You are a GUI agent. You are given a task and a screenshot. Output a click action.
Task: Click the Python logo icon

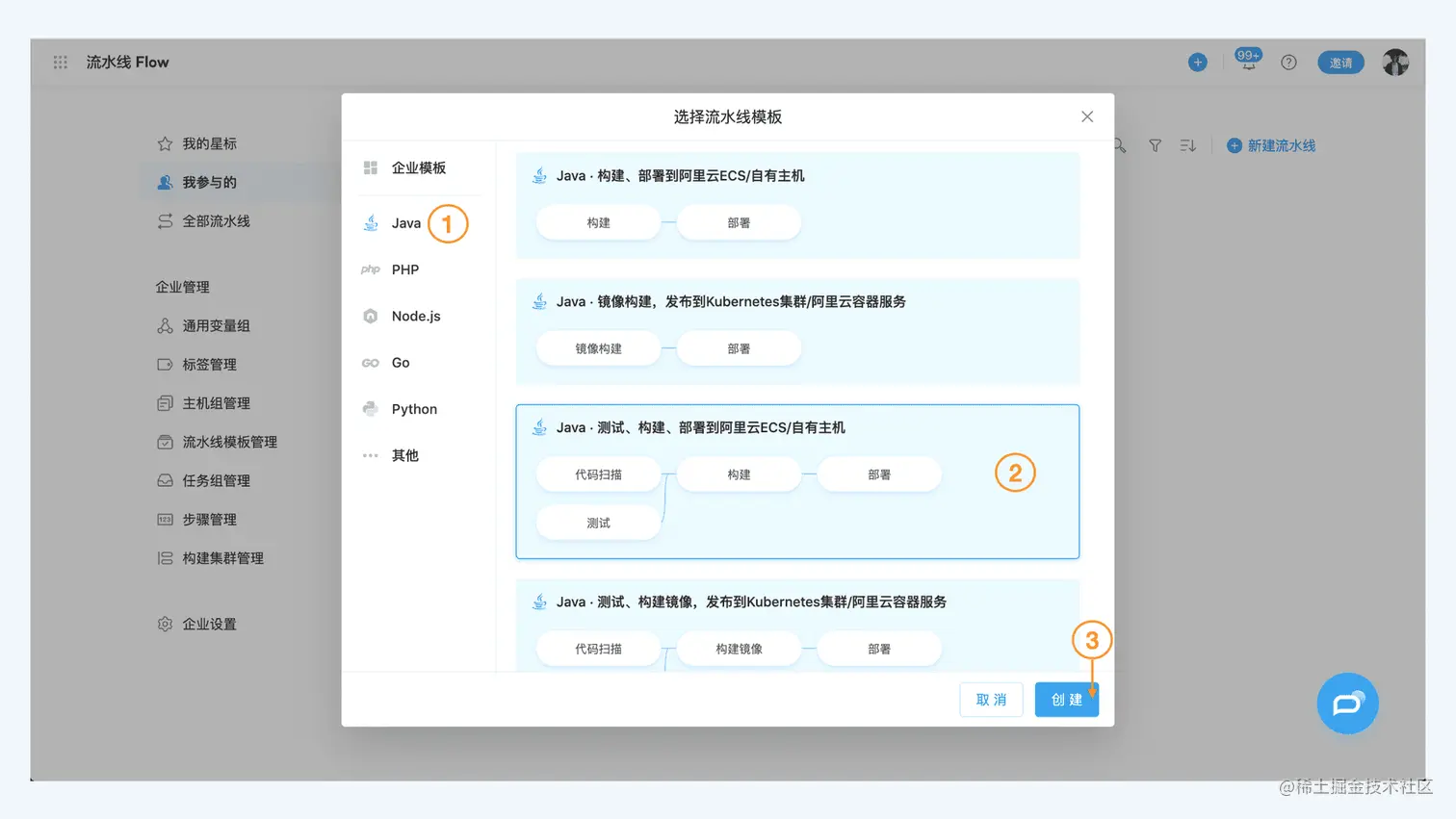click(x=371, y=409)
